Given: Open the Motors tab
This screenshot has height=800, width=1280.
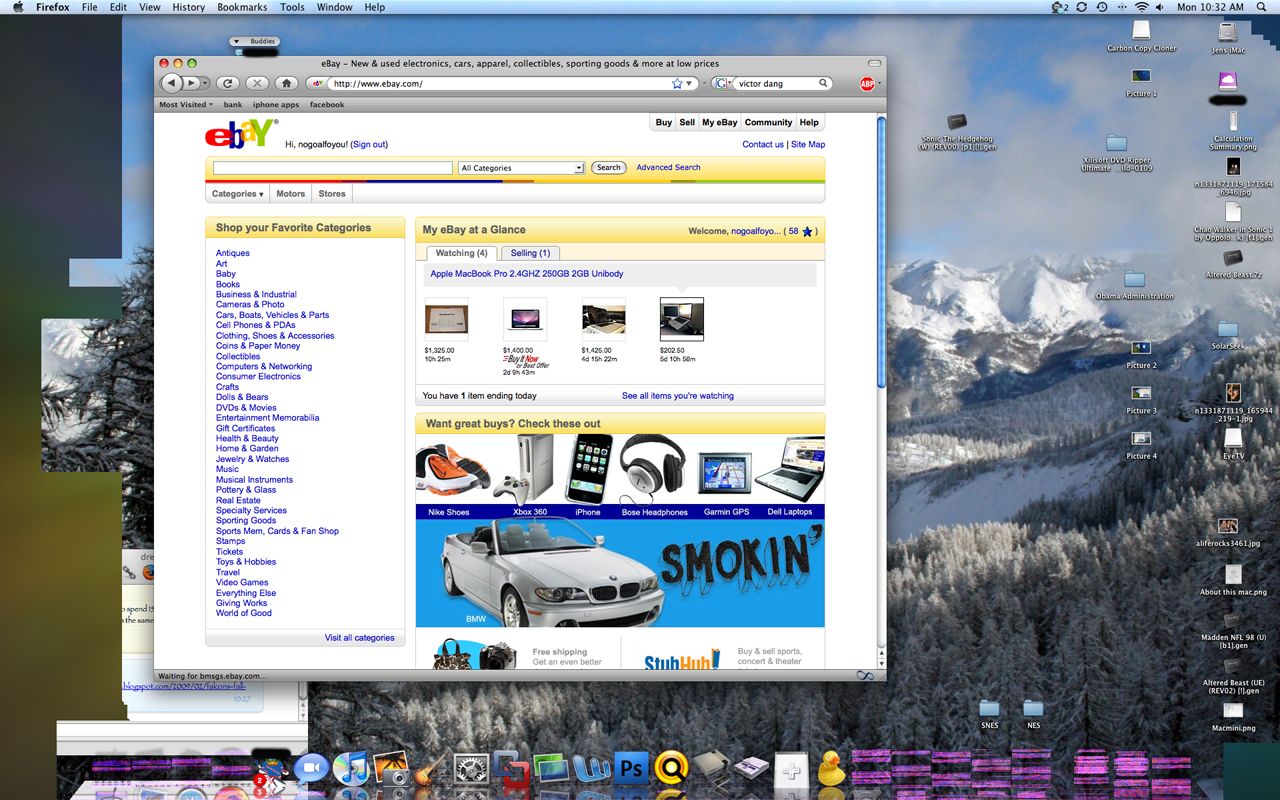Looking at the screenshot, I should pos(291,194).
